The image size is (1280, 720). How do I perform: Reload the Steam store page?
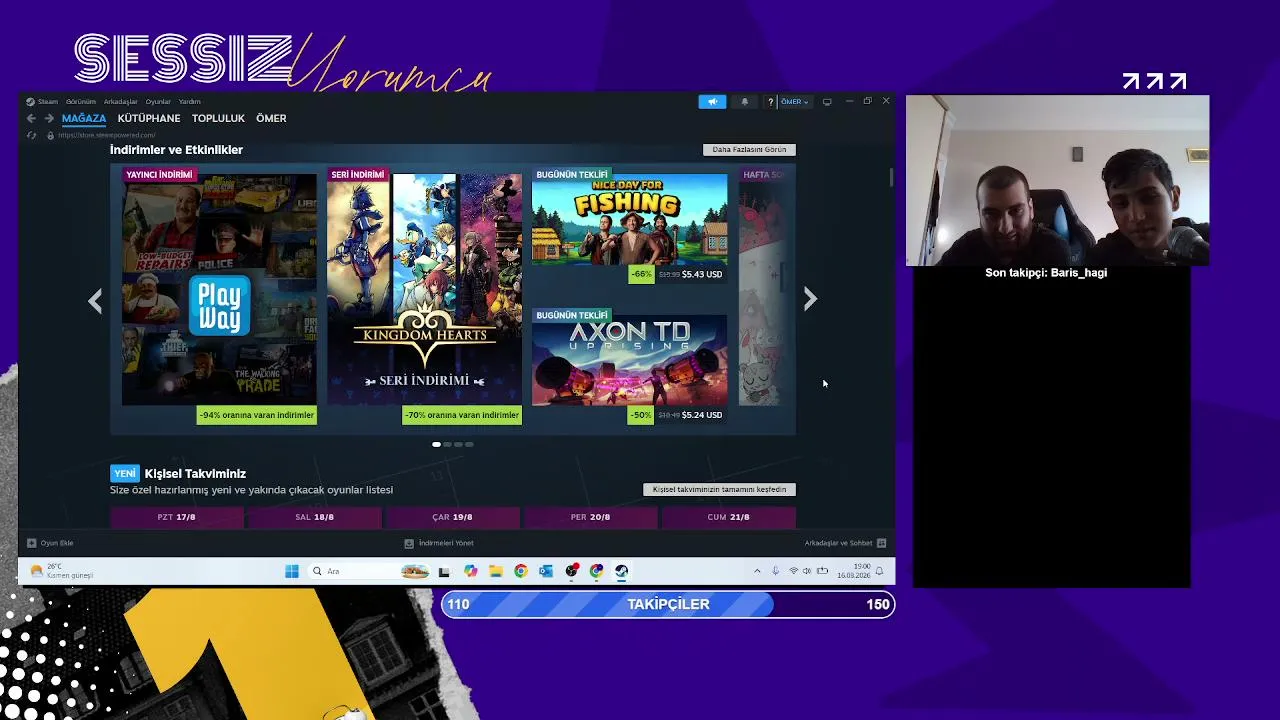pos(32,135)
